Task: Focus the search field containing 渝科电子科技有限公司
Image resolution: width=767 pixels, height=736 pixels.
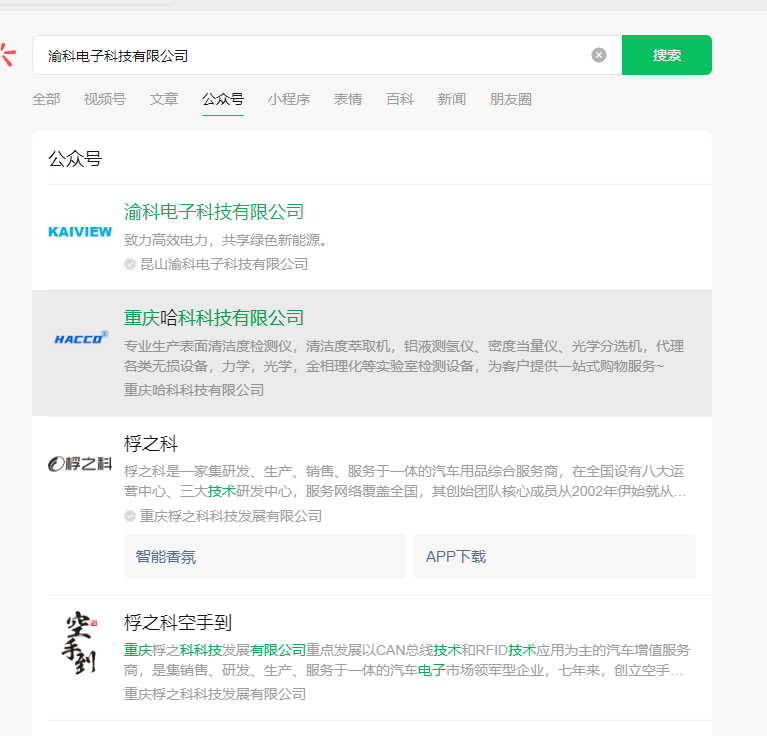Action: (x=327, y=55)
